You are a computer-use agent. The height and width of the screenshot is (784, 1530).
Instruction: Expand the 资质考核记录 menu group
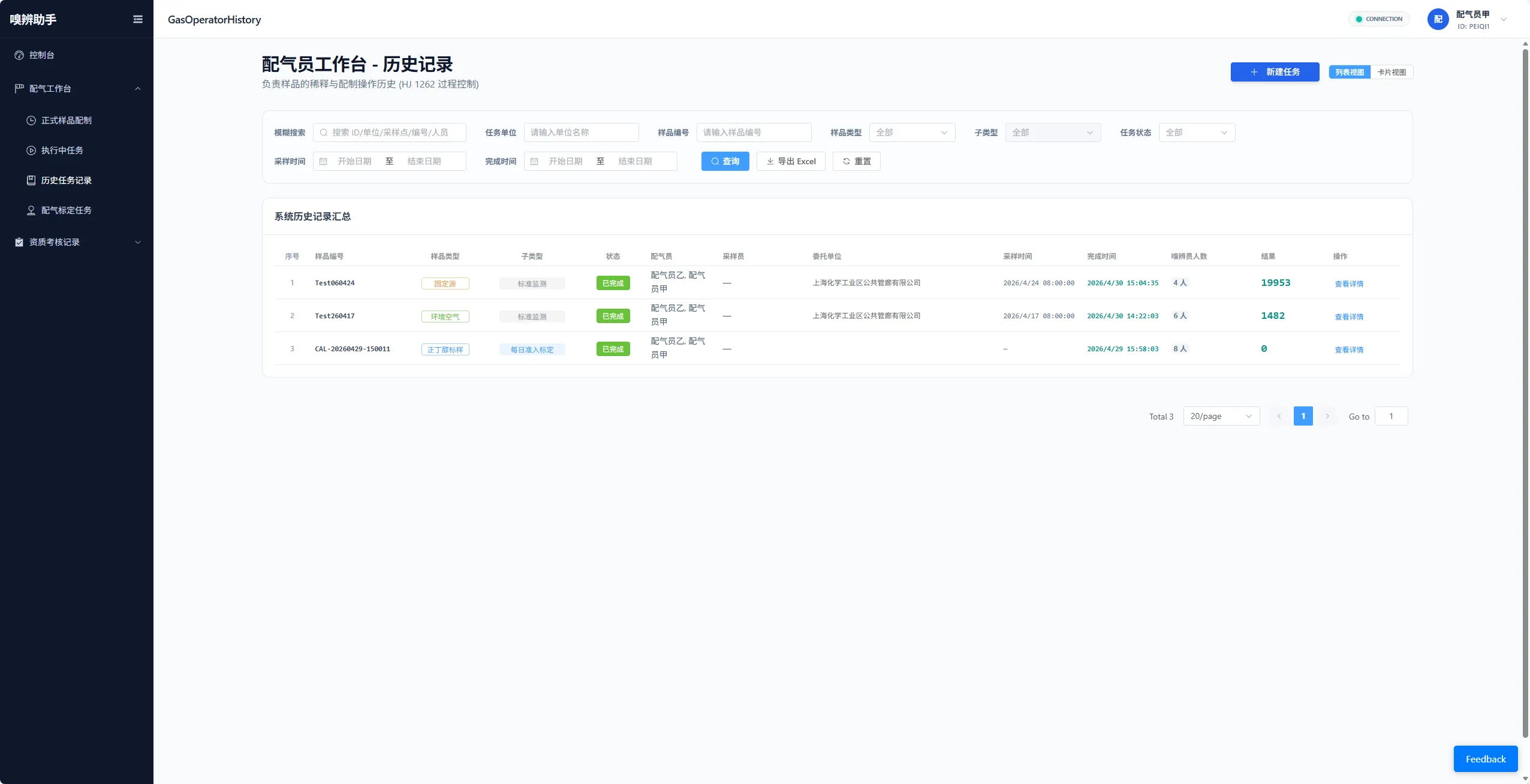tap(77, 242)
